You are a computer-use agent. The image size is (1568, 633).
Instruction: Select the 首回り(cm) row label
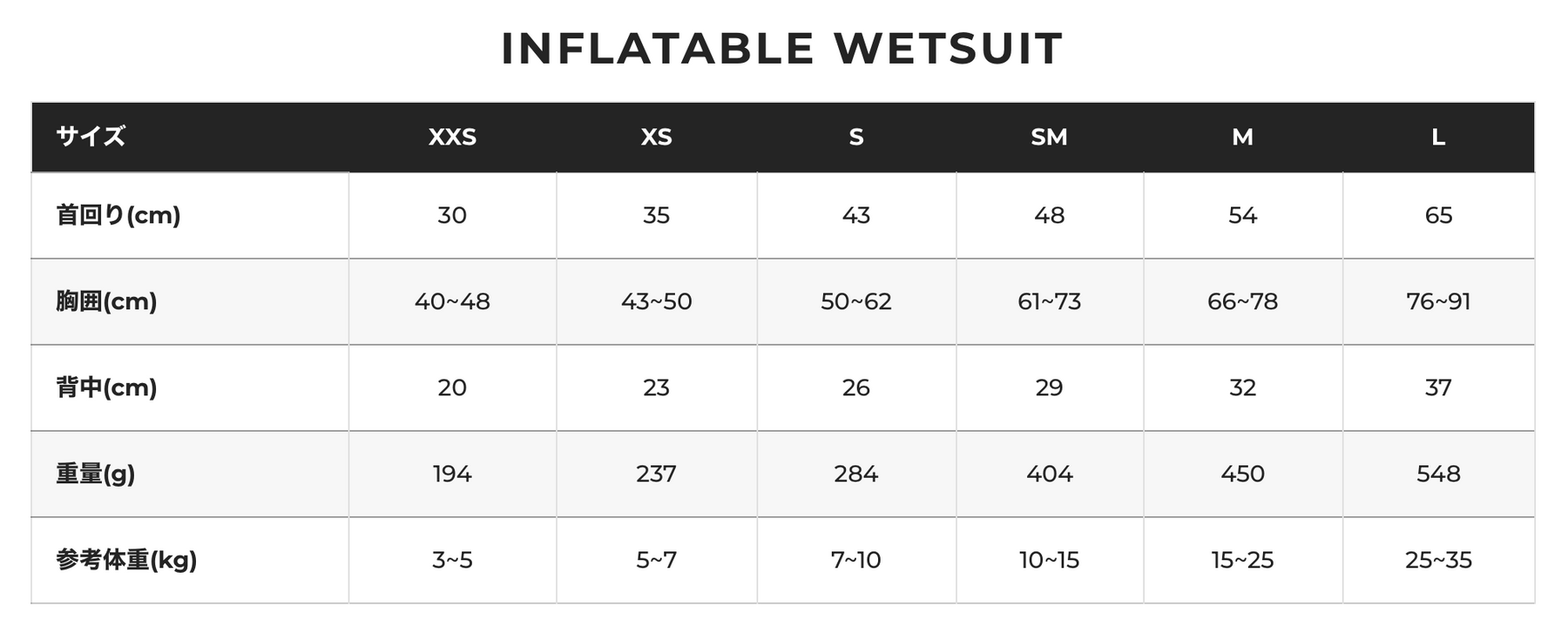[x=118, y=215]
